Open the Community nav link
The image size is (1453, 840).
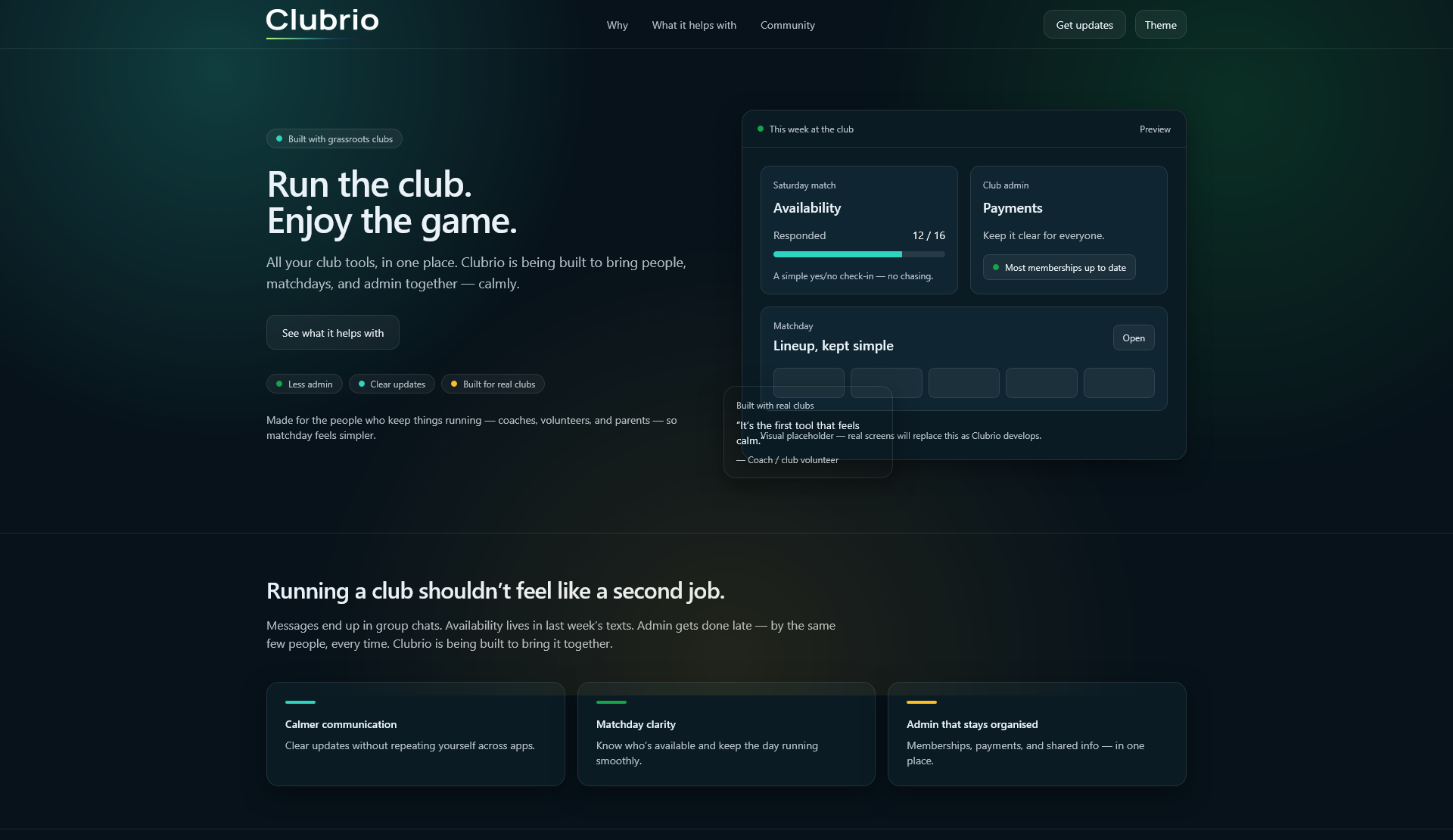pos(788,25)
